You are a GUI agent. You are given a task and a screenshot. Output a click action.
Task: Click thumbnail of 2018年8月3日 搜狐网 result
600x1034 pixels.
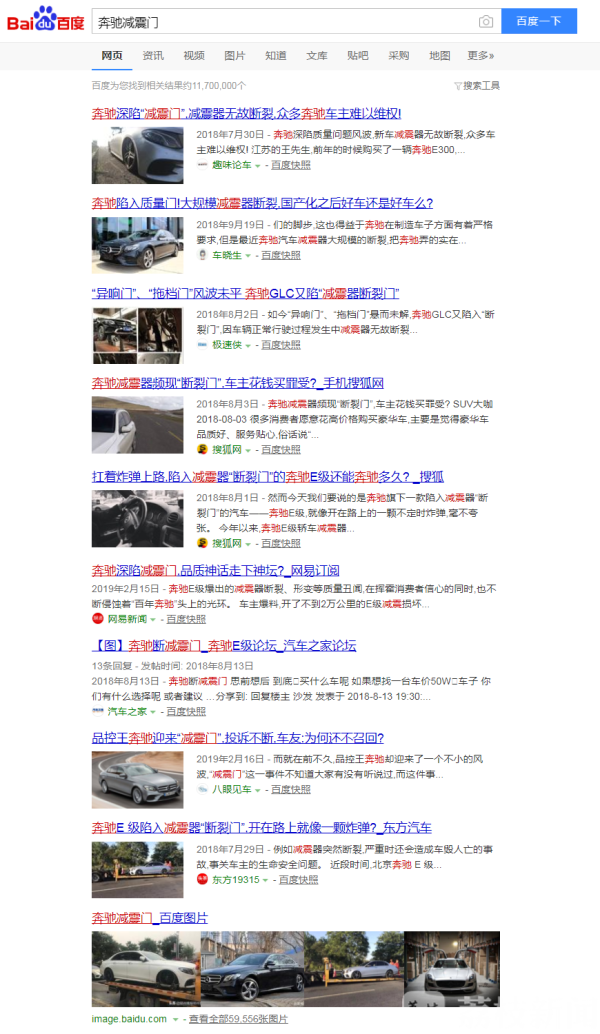point(137,425)
